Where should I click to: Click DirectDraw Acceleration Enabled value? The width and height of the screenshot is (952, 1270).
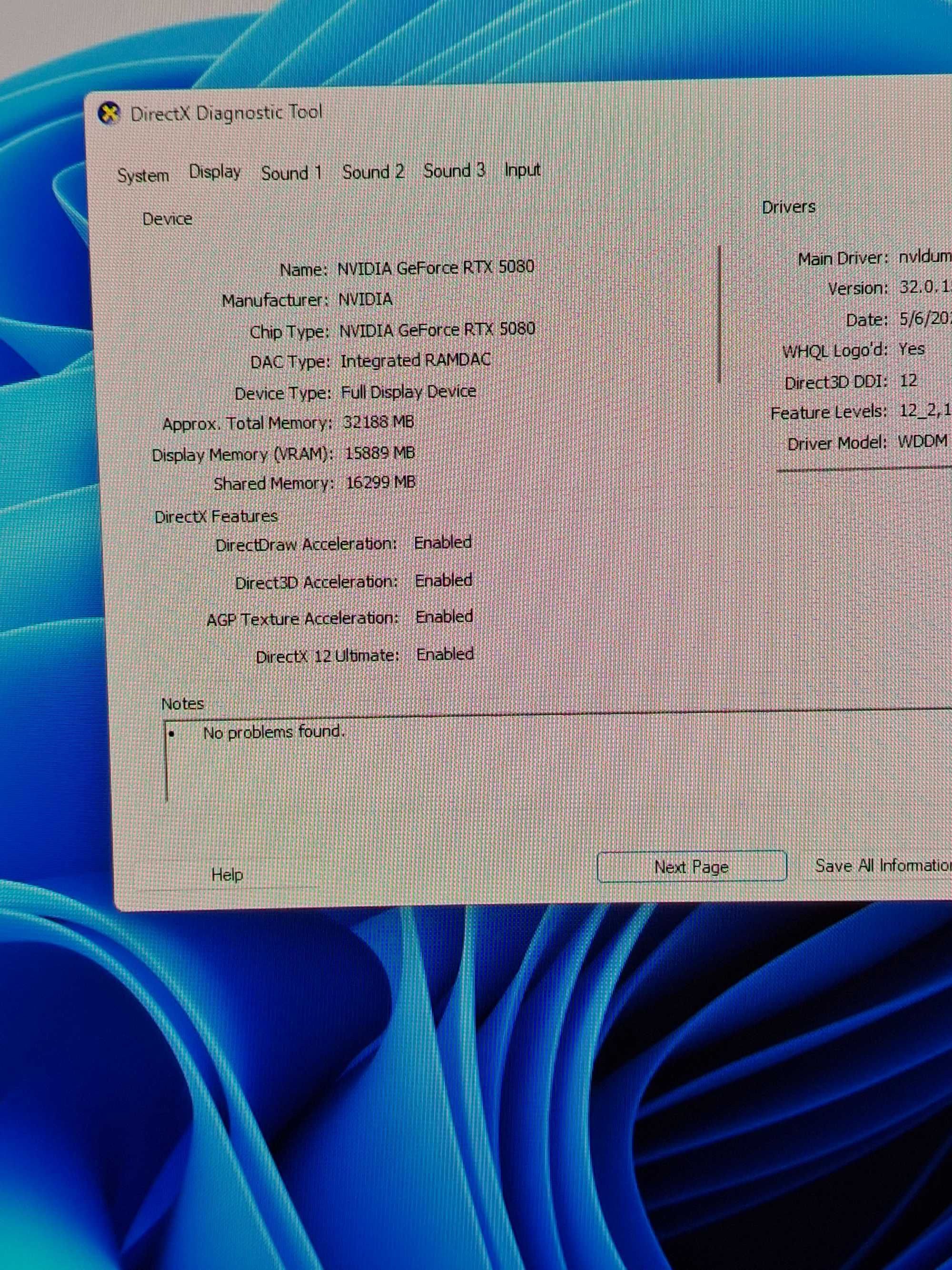pyautogui.click(x=443, y=542)
